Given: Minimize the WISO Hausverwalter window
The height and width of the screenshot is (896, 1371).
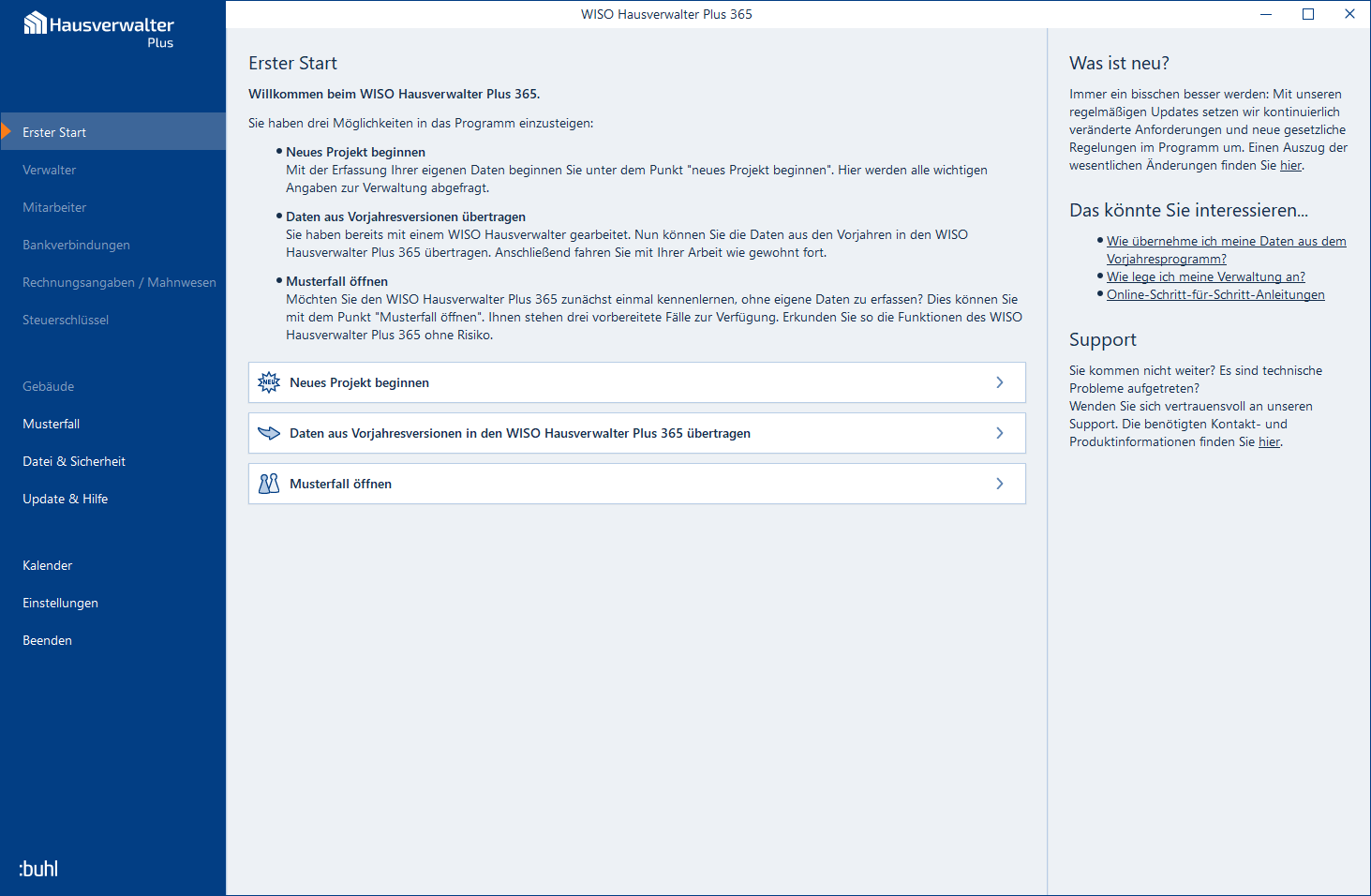Looking at the screenshot, I should point(1266,14).
